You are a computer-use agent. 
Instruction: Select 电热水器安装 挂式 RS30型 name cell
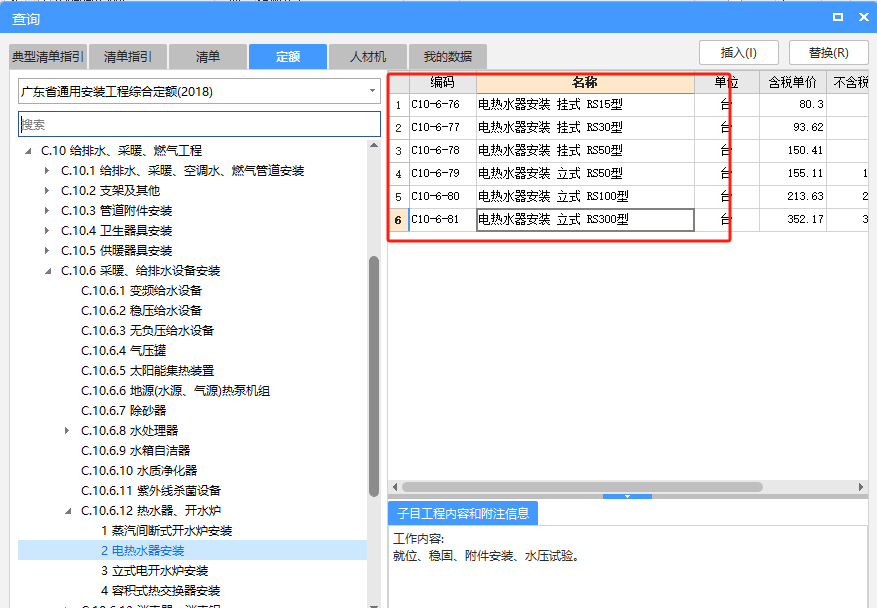(x=585, y=128)
